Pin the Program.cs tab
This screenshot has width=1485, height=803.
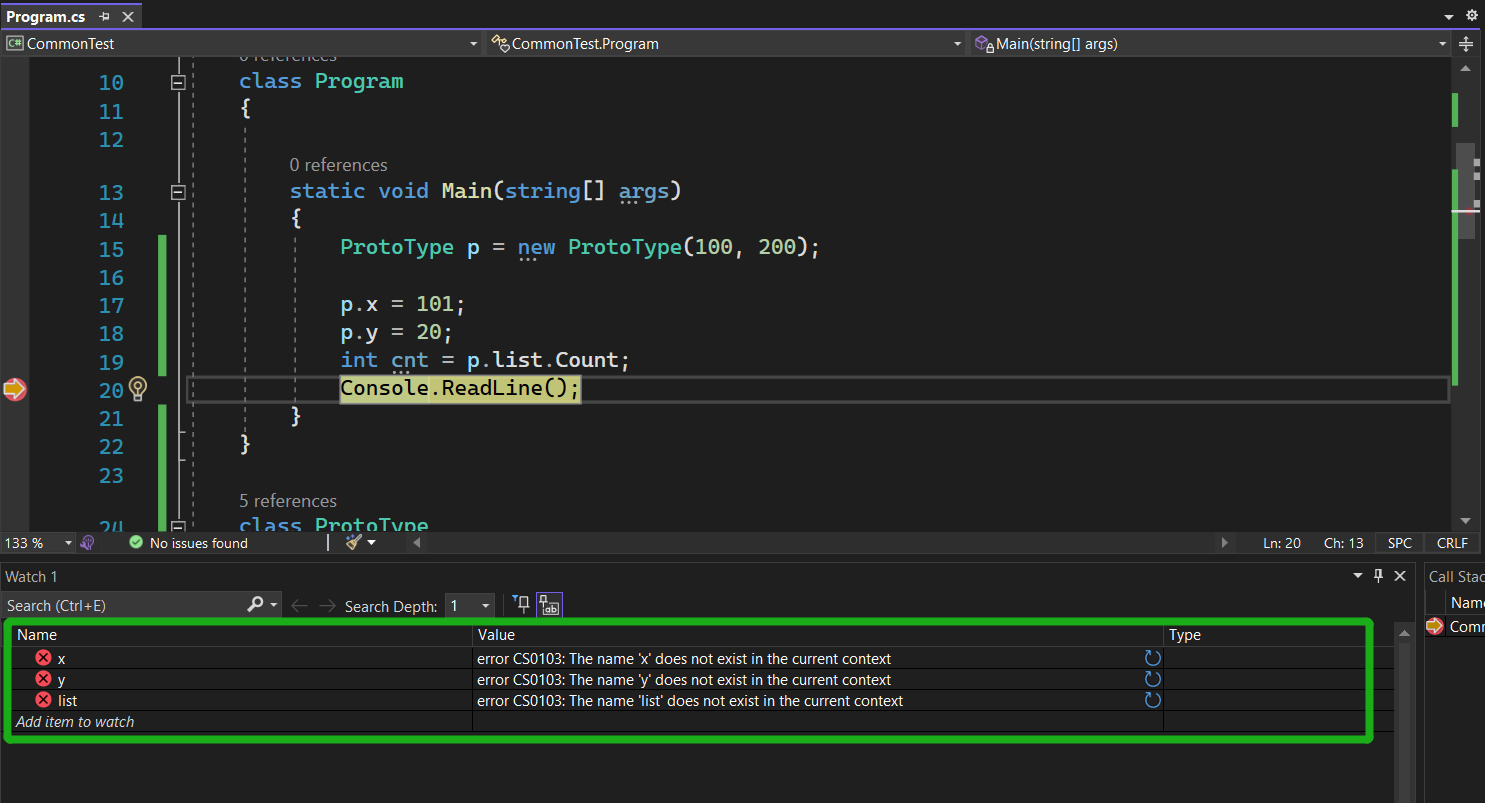[105, 17]
